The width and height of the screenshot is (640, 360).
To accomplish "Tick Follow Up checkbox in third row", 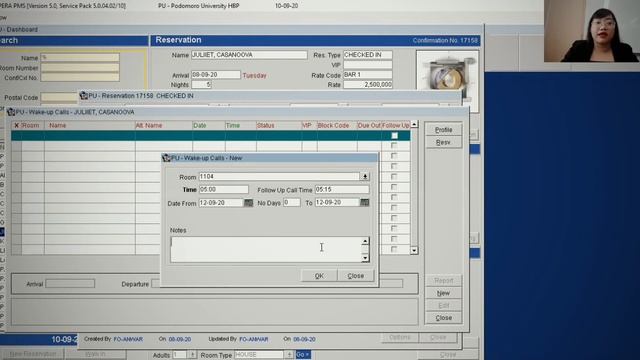I will [x=394, y=156].
